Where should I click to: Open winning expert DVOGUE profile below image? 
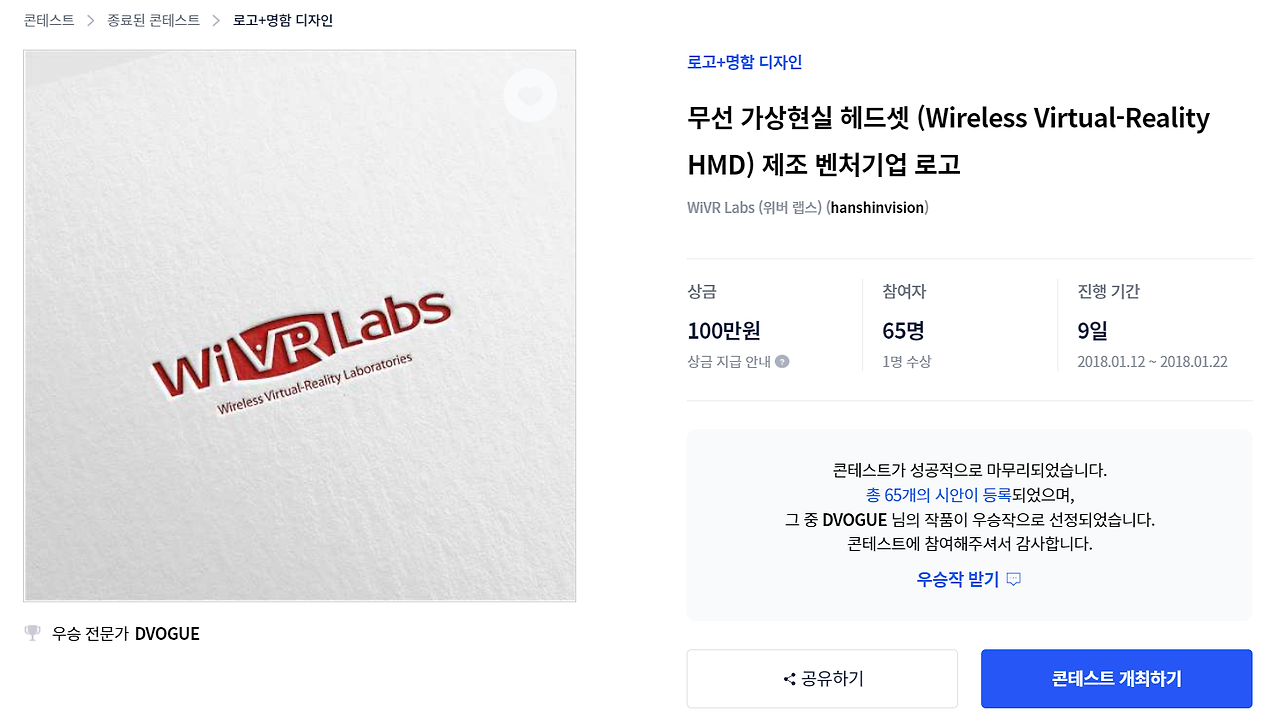tap(167, 634)
